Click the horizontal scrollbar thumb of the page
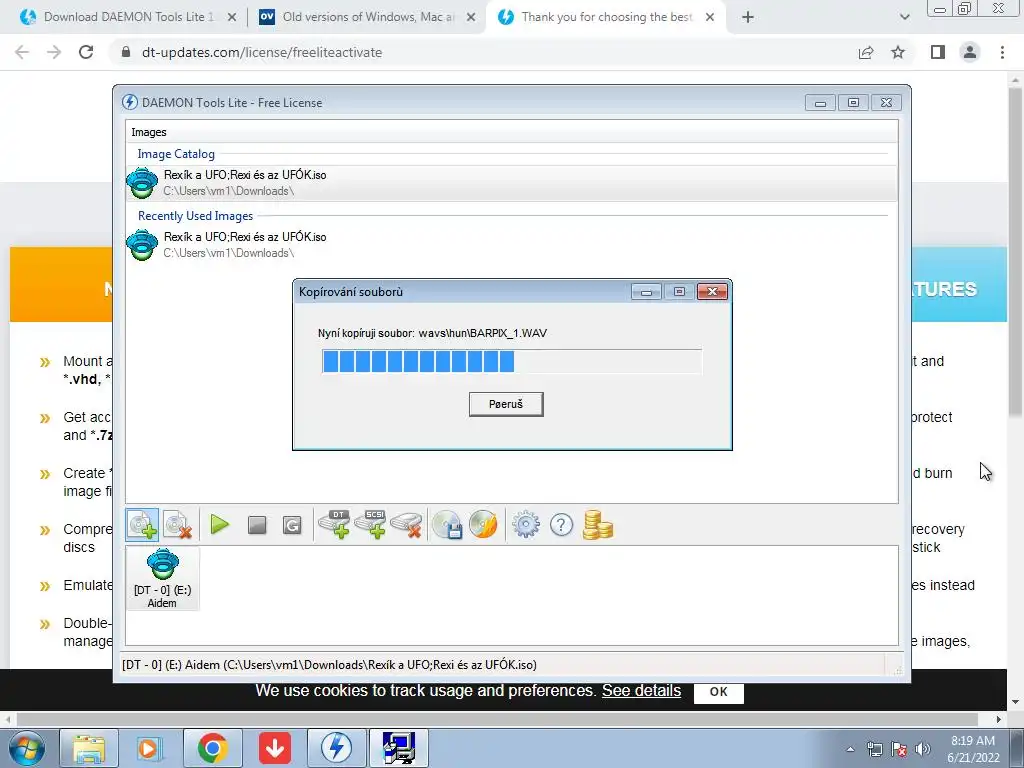 (496, 719)
